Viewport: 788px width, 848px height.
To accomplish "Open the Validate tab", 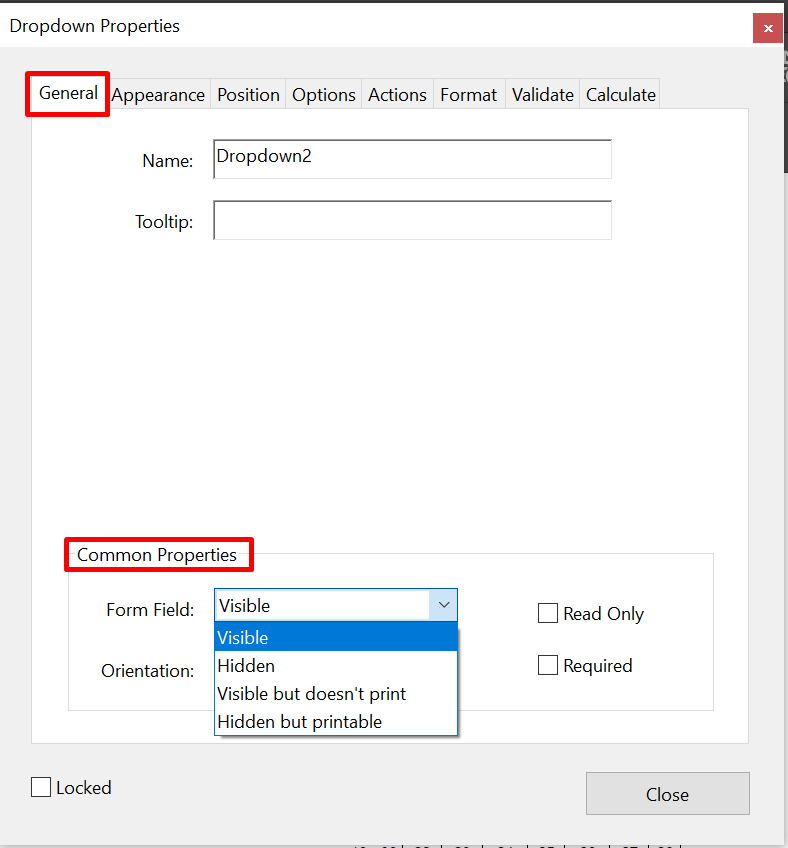I will click(x=542, y=94).
